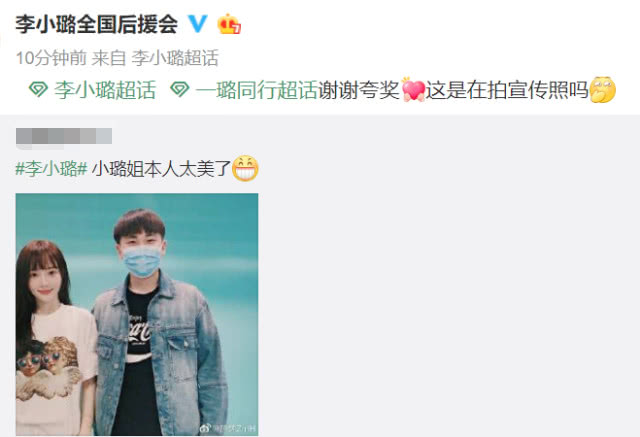Click the orange crown membership icon

pos(229,24)
